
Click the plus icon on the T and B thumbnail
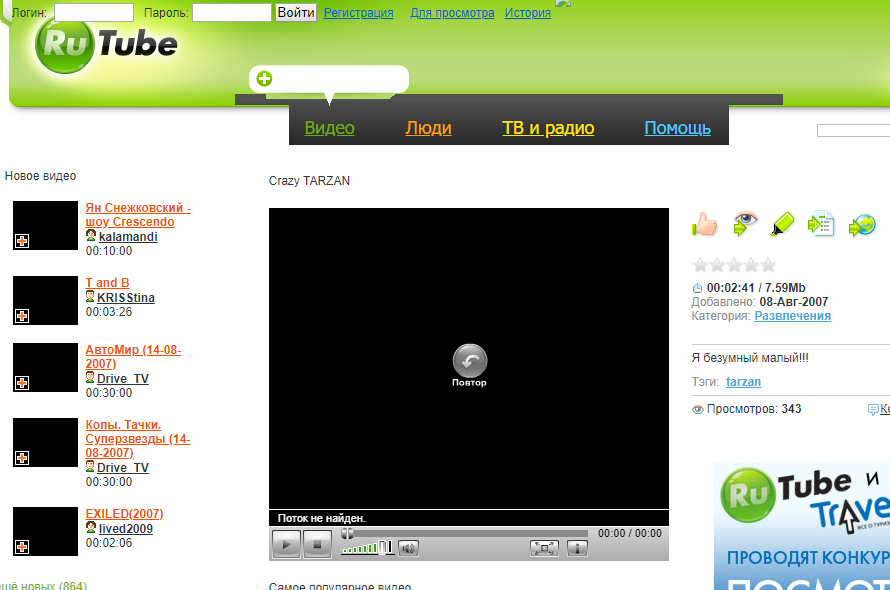(x=22, y=316)
